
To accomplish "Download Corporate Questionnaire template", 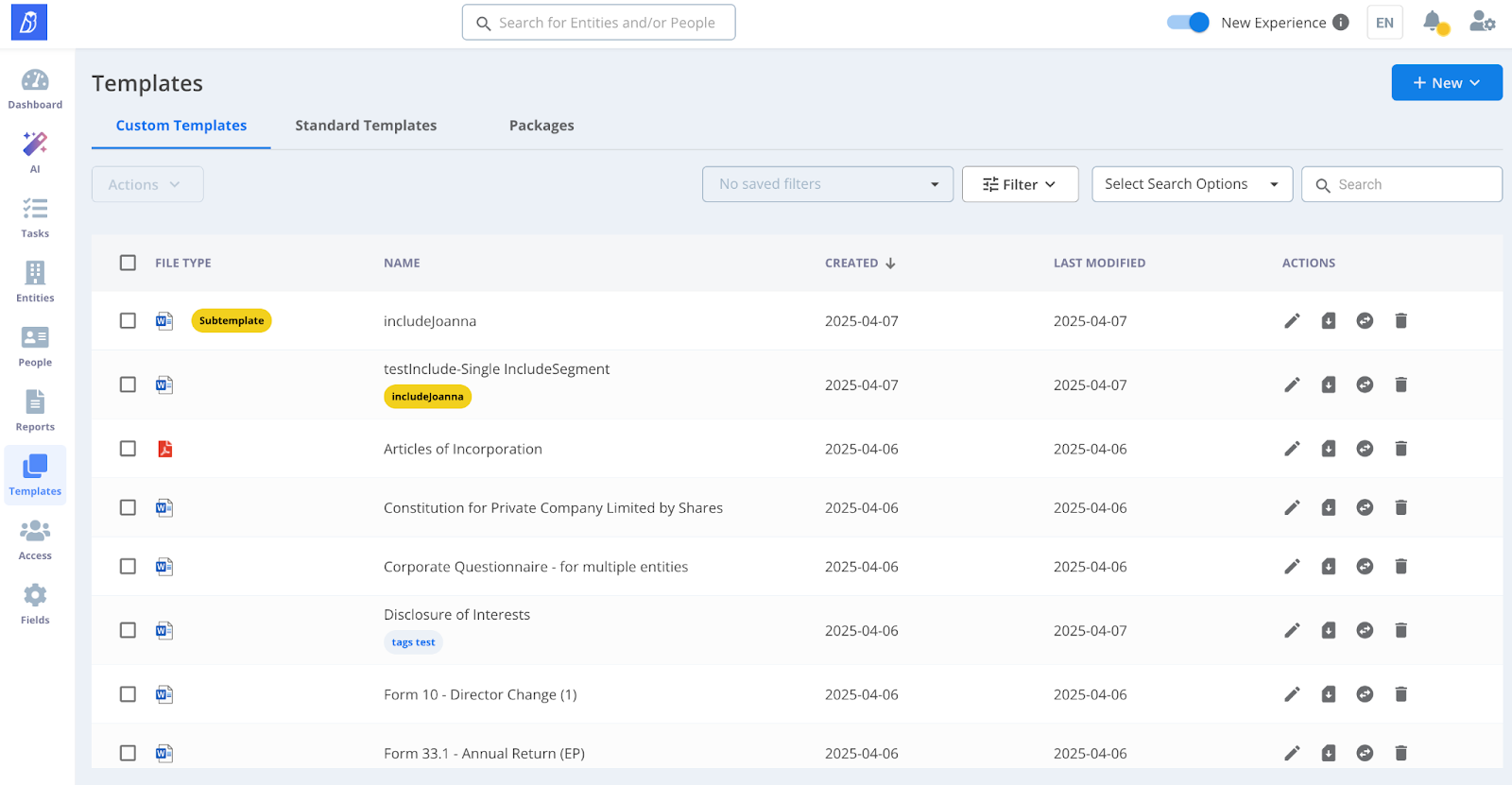I will click(x=1329, y=567).
